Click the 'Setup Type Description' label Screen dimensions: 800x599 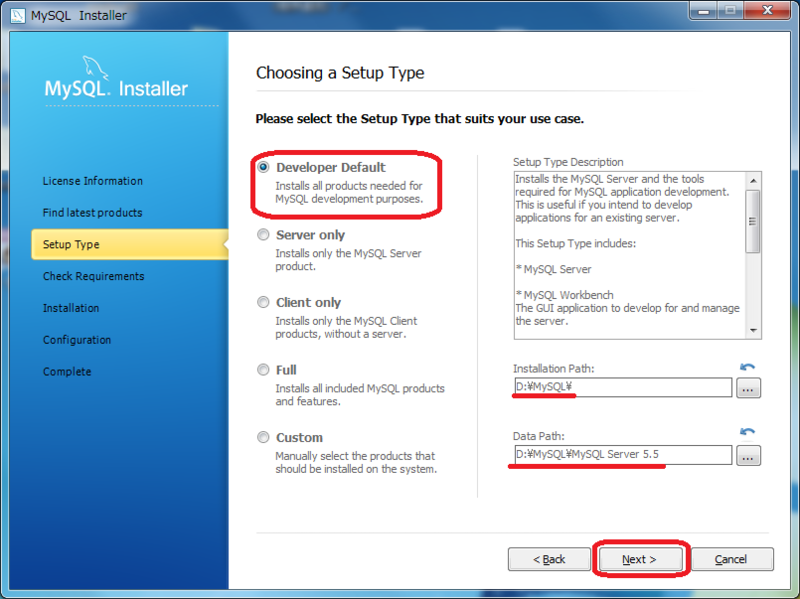pos(568,162)
